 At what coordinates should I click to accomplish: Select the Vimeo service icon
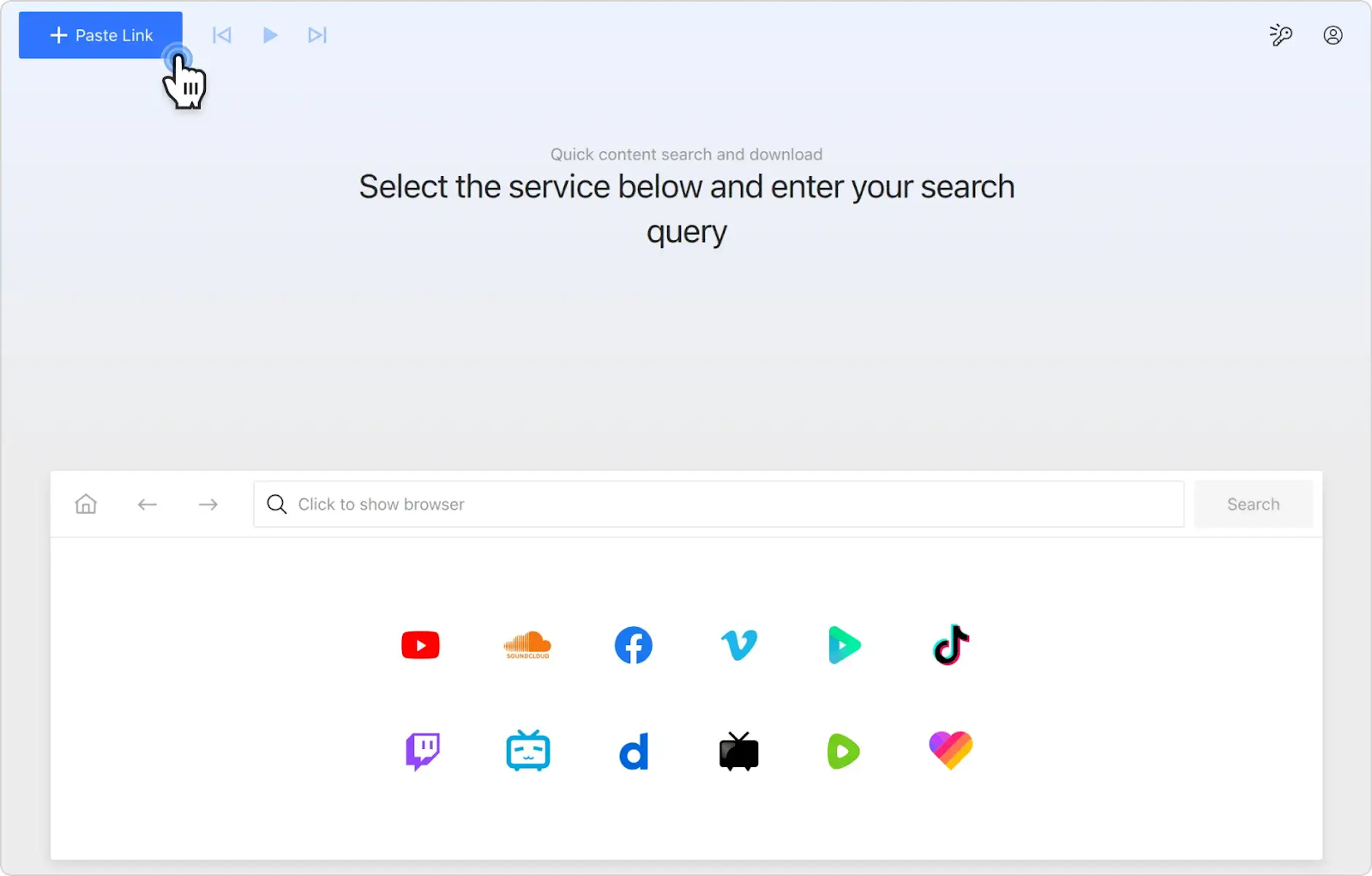pyautogui.click(x=739, y=645)
